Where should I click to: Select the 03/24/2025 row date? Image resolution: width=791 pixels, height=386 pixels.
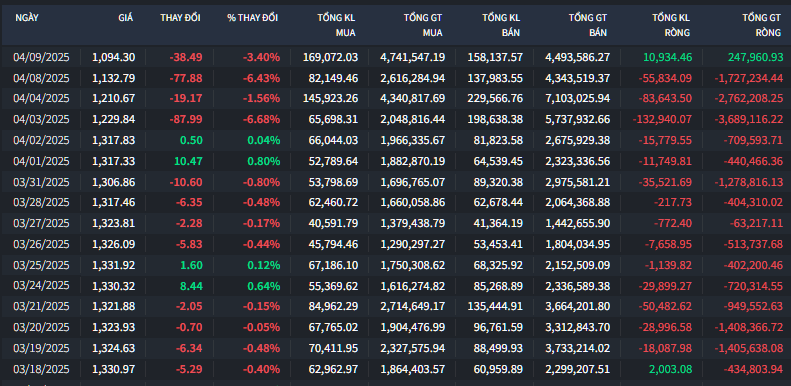(41, 286)
